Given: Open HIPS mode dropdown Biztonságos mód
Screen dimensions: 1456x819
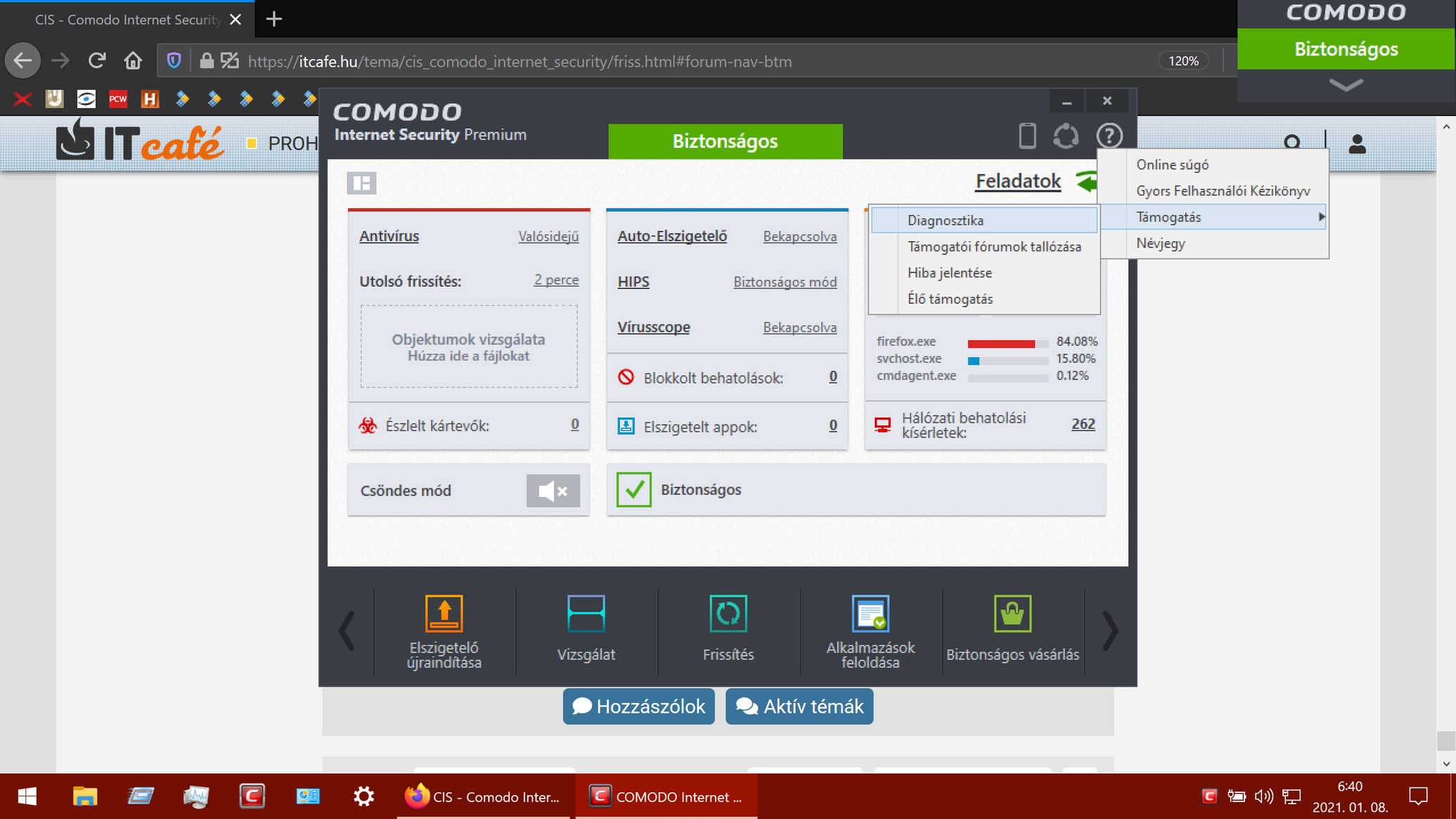Looking at the screenshot, I should [x=785, y=282].
